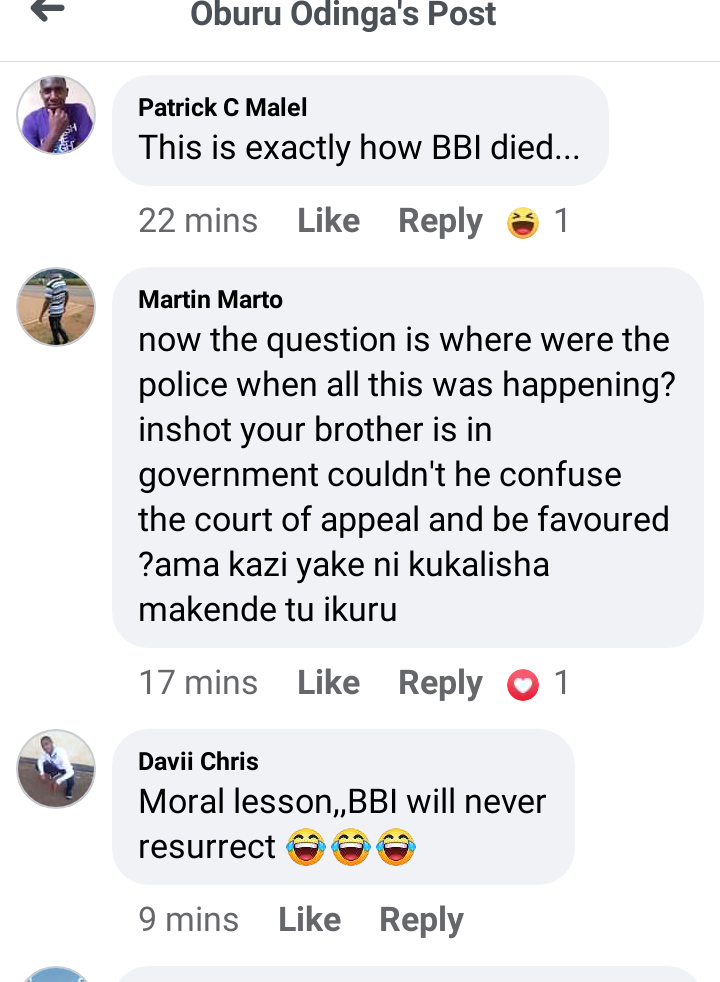
Task: Open Patrick C Malel's profile picture
Action: (x=56, y=115)
